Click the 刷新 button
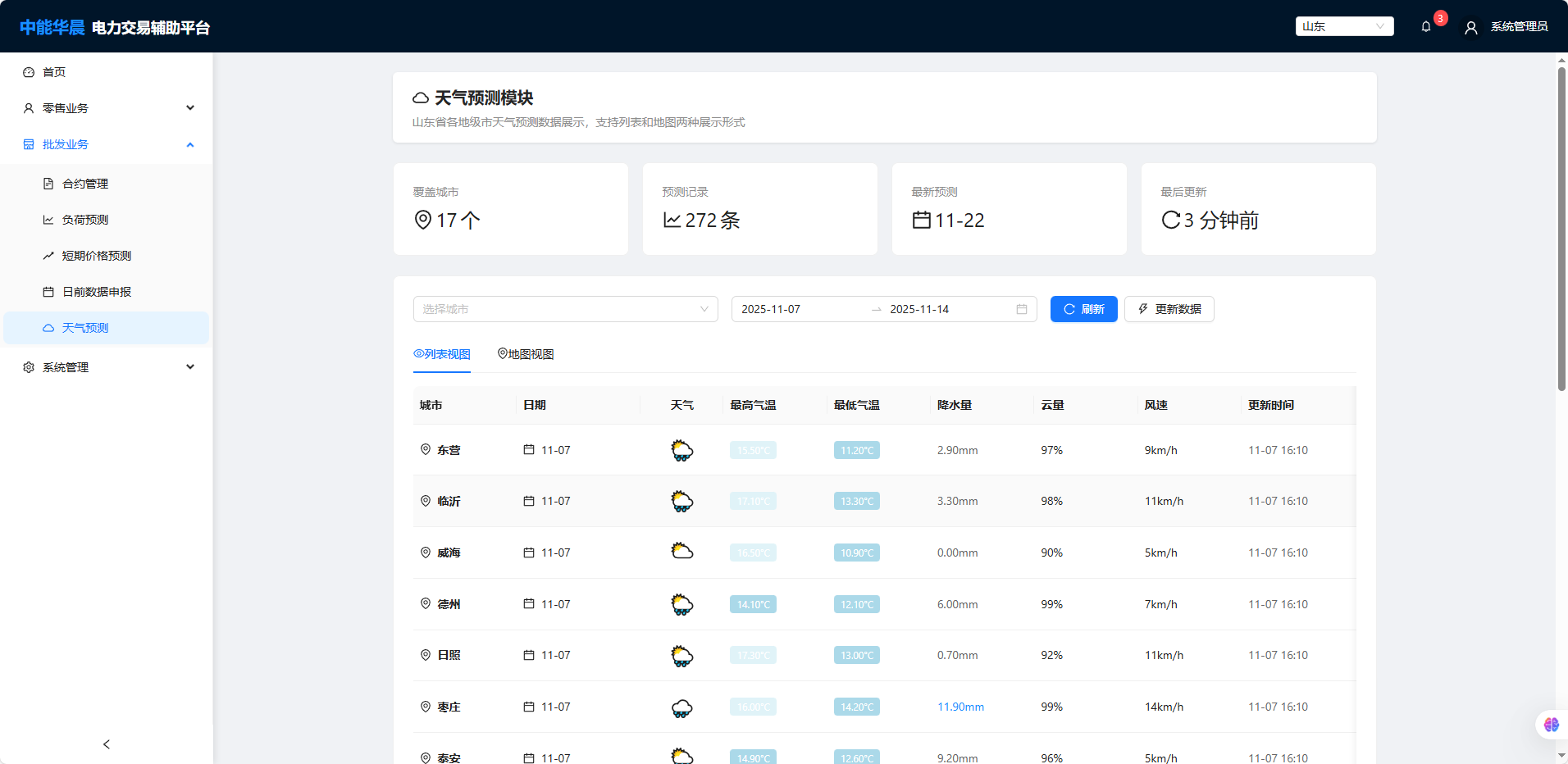The height and width of the screenshot is (764, 1568). pyautogui.click(x=1083, y=309)
